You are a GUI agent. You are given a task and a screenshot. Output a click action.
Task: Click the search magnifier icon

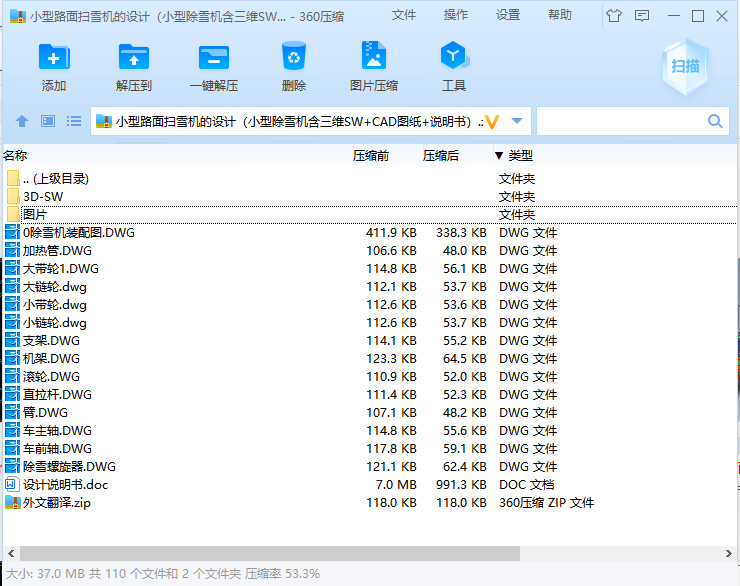click(715, 121)
